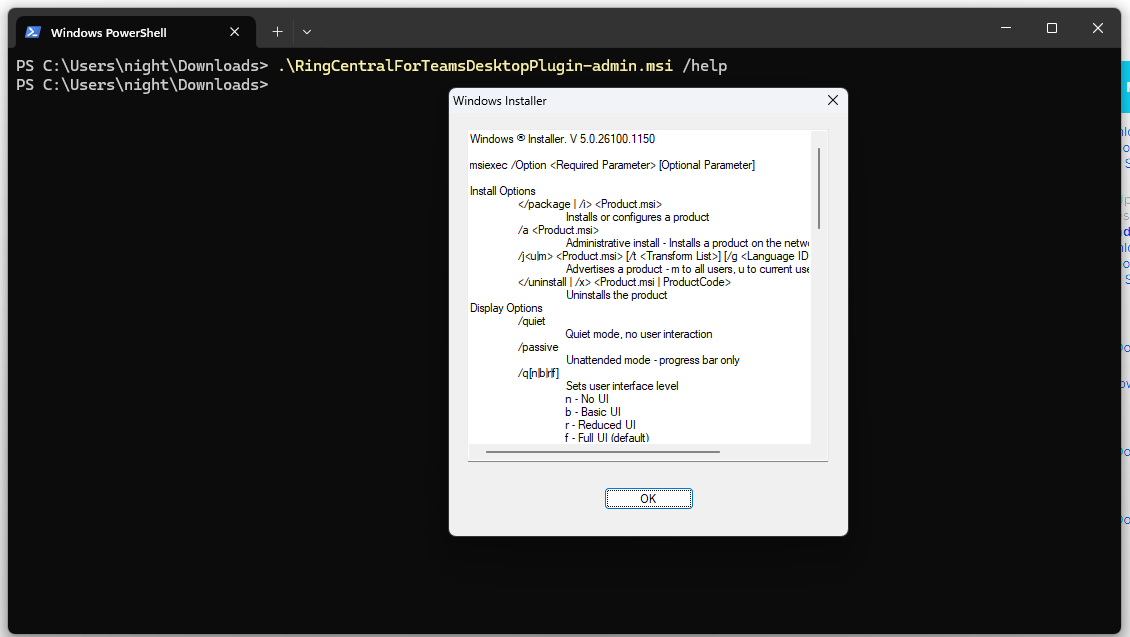Open a new PowerShell tab
Image resolution: width=1130 pixels, height=637 pixels.
point(277,32)
